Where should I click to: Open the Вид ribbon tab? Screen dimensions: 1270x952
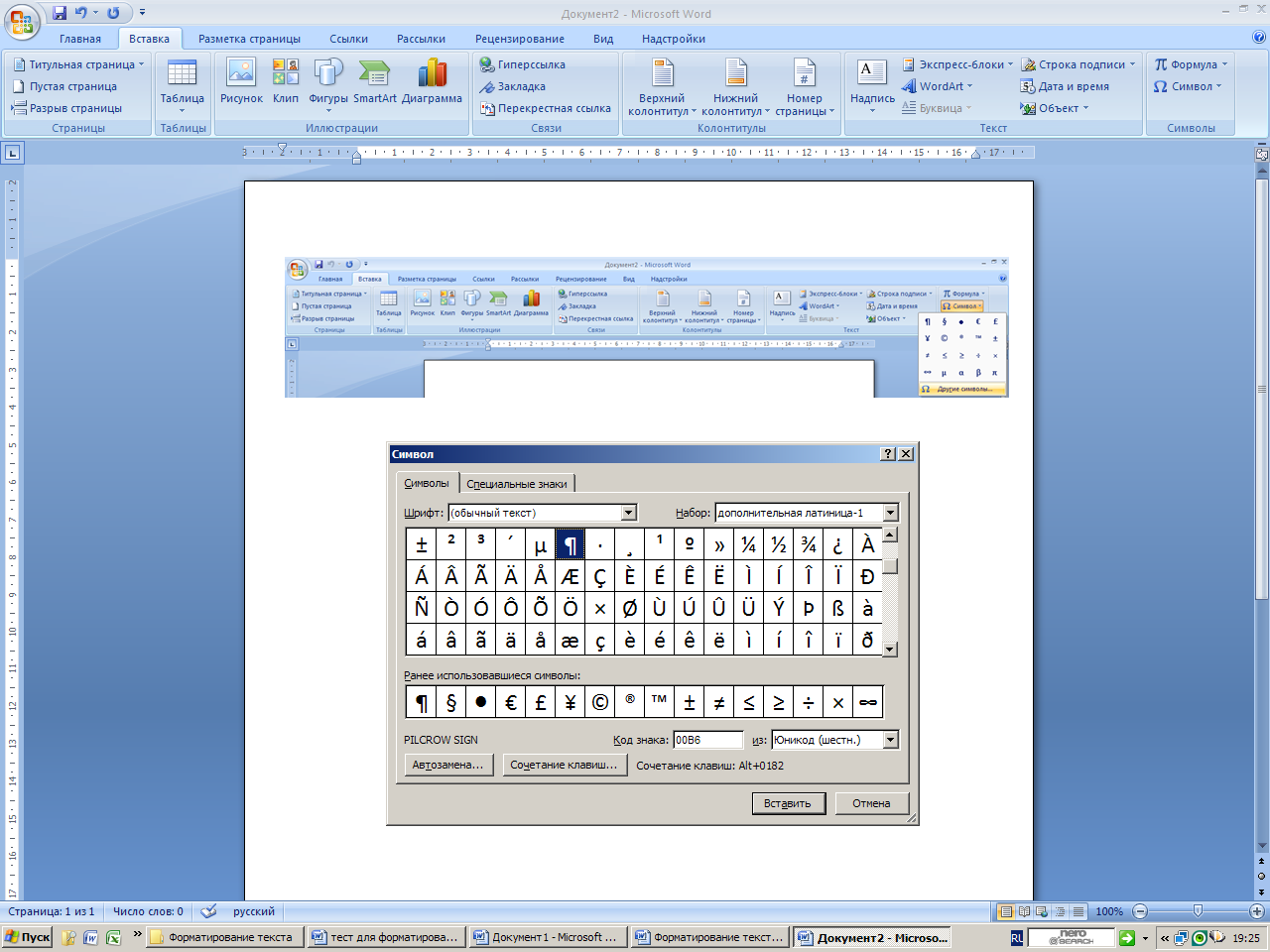(x=603, y=39)
